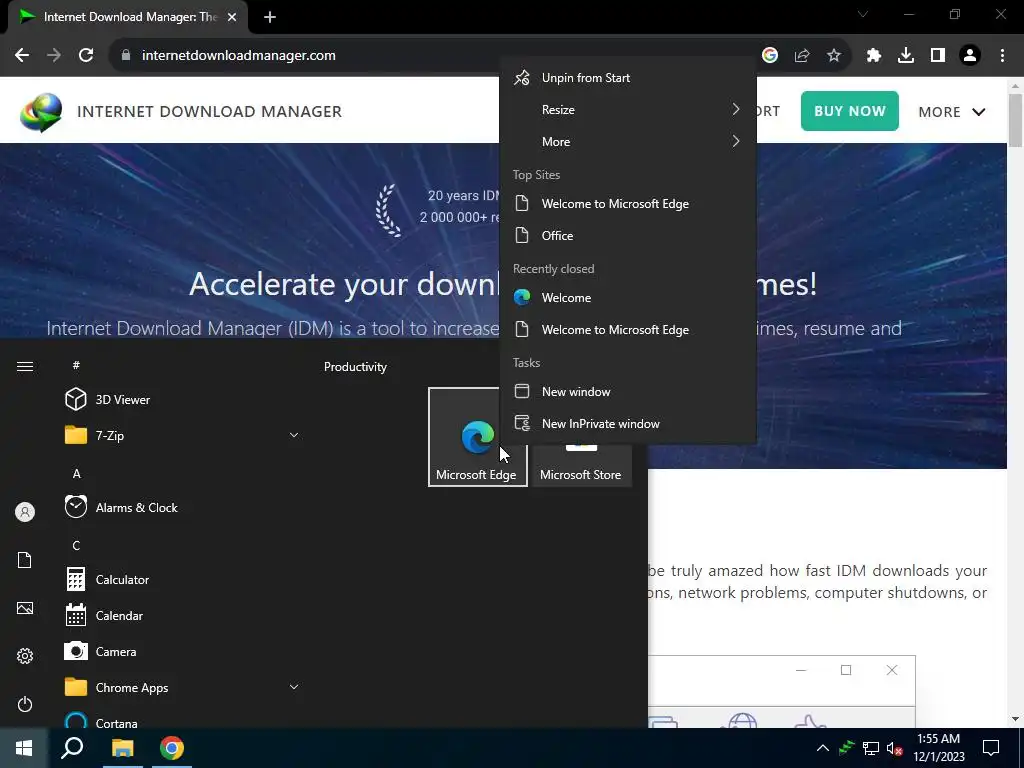
Task: Open File Explorer from taskbar
Action: click(122, 748)
